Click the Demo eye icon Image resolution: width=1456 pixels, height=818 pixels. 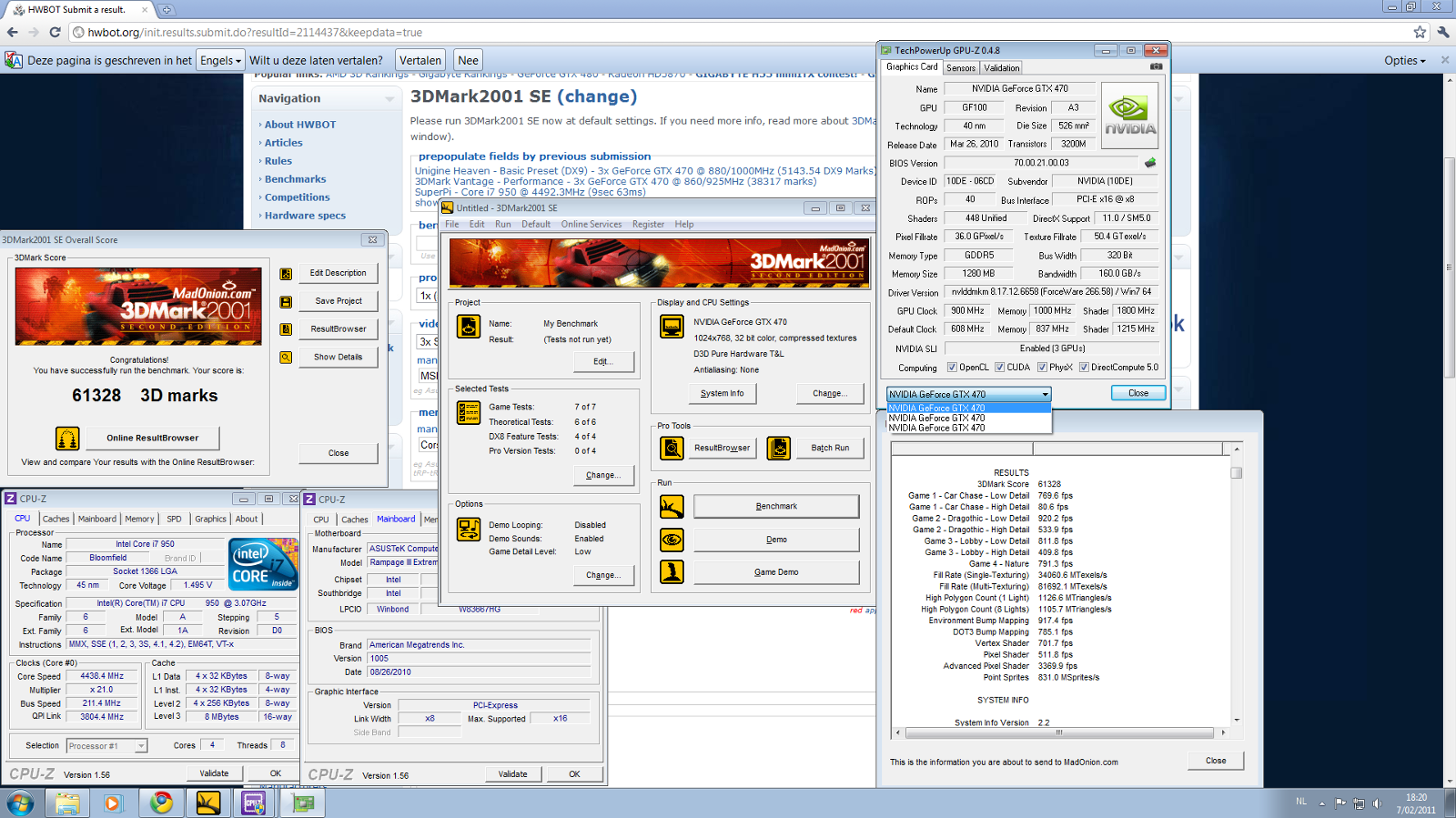point(672,540)
